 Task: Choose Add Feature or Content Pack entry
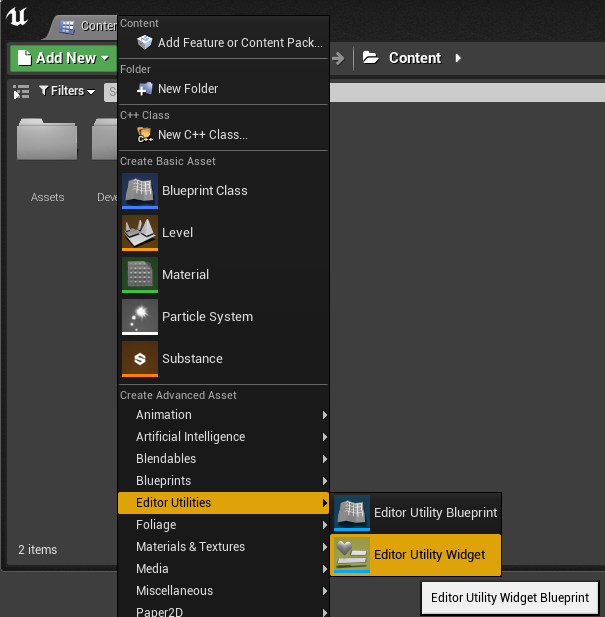click(x=223, y=42)
